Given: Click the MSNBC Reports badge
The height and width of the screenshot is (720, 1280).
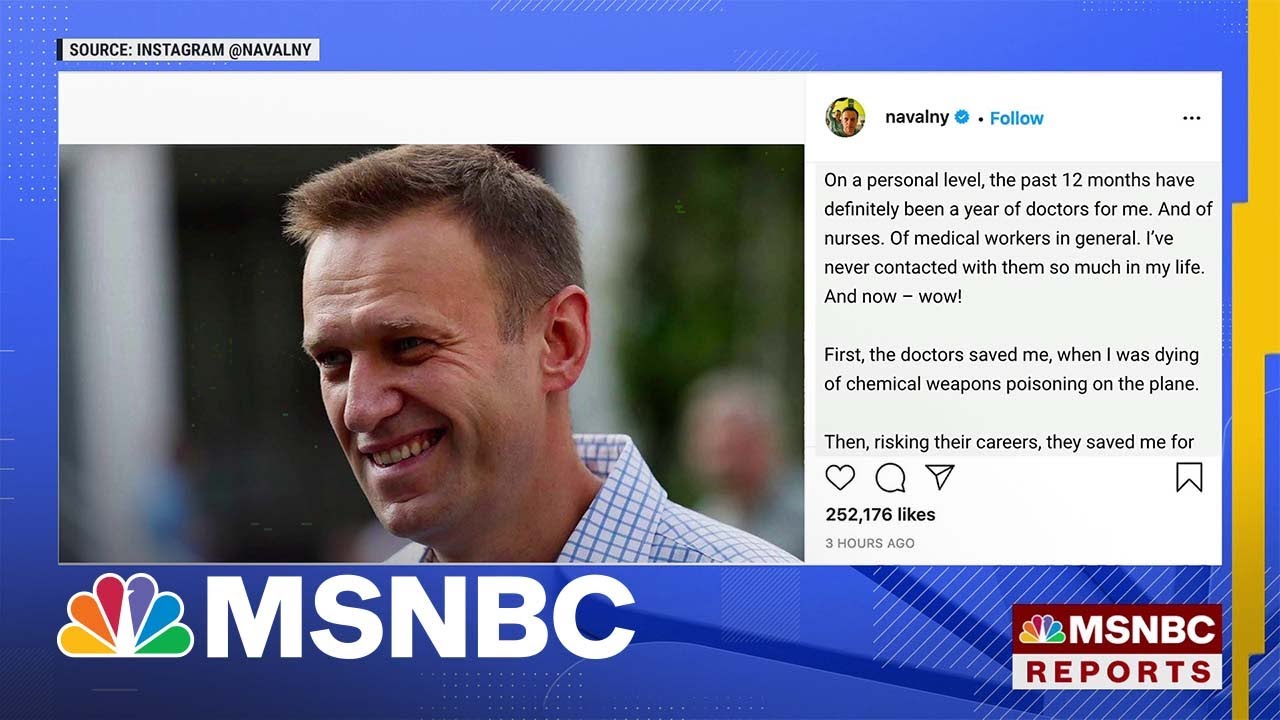Looking at the screenshot, I should (x=1117, y=646).
